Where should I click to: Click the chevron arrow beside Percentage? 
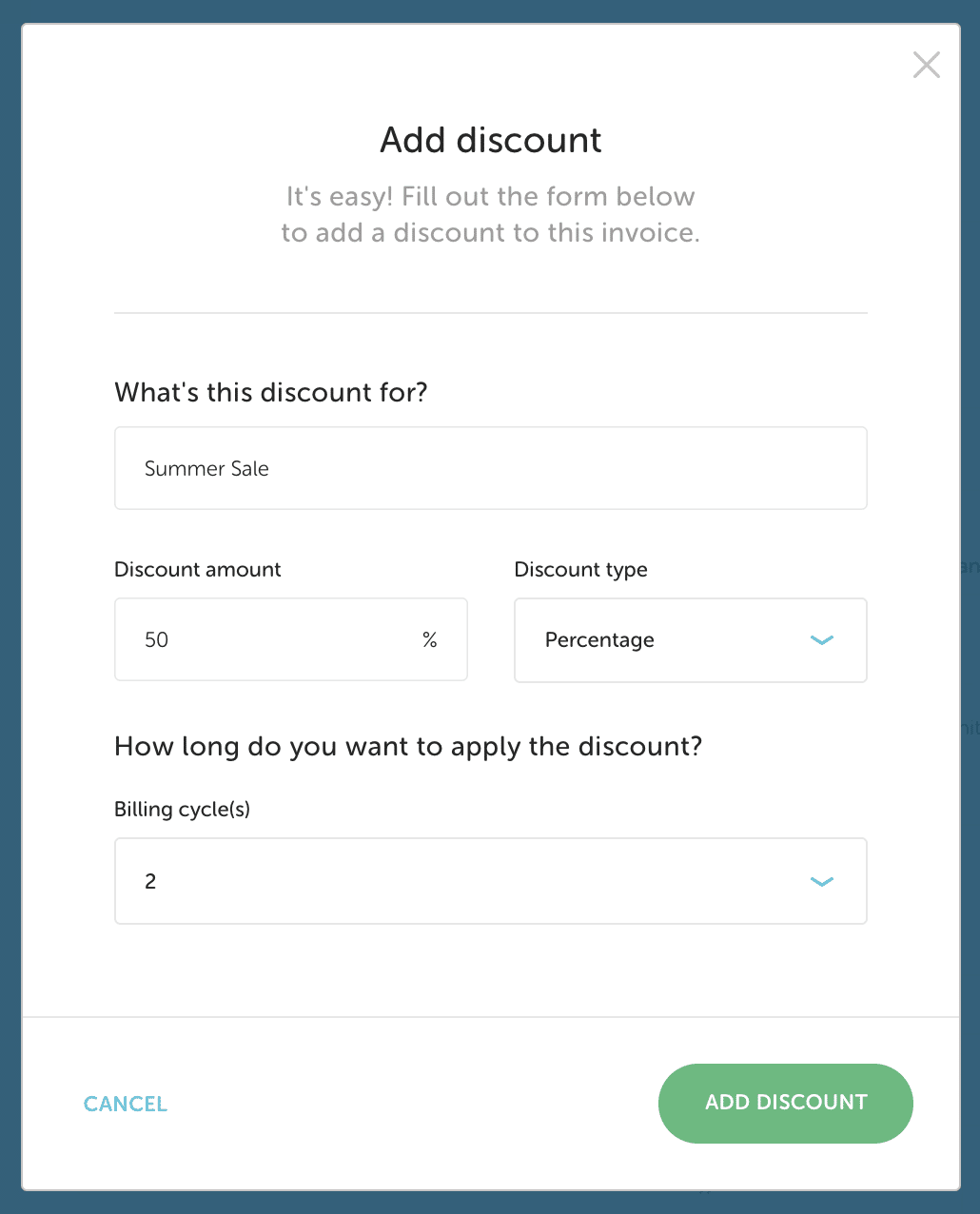pyautogui.click(x=821, y=640)
